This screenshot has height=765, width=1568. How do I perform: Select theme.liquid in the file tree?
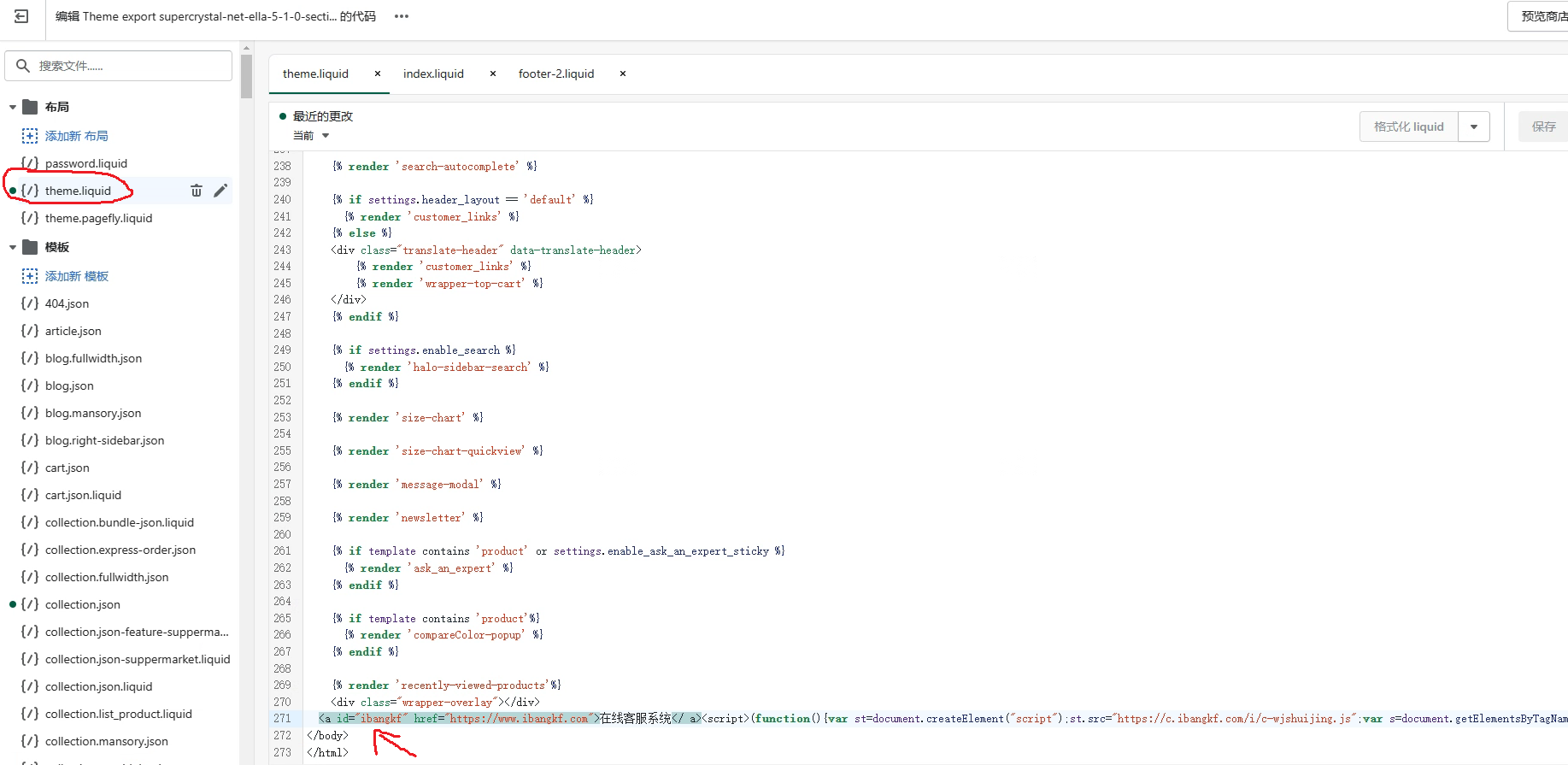pyautogui.click(x=78, y=191)
